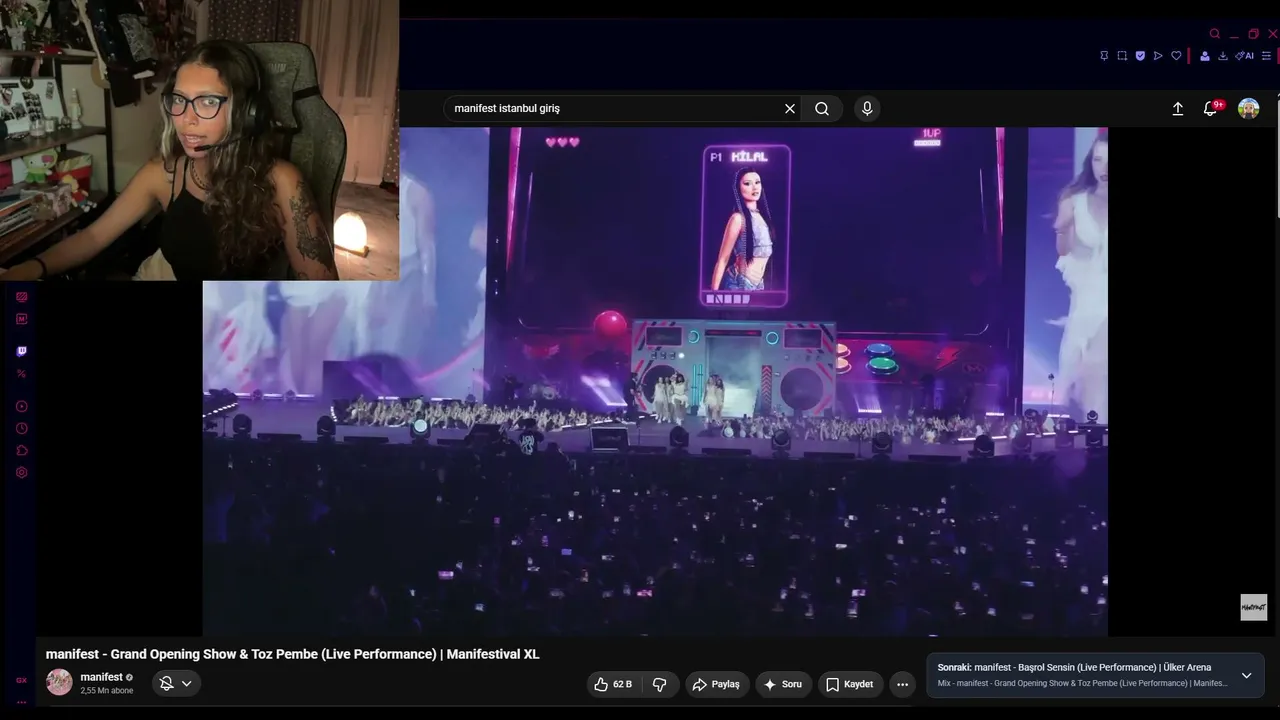Open history from the sidebar clock icon
This screenshot has width=1280, height=720.
[x=22, y=428]
